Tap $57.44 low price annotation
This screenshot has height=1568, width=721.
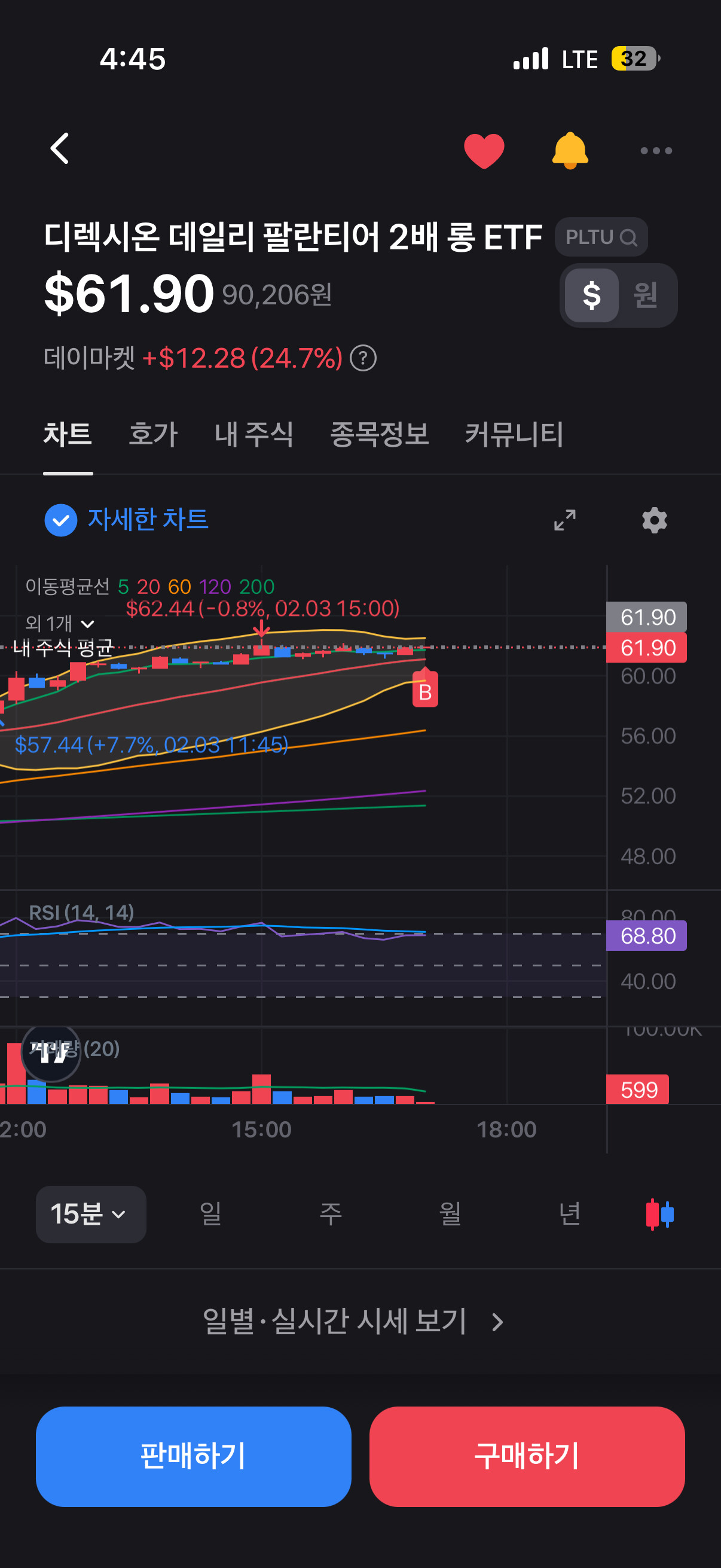pos(151,745)
